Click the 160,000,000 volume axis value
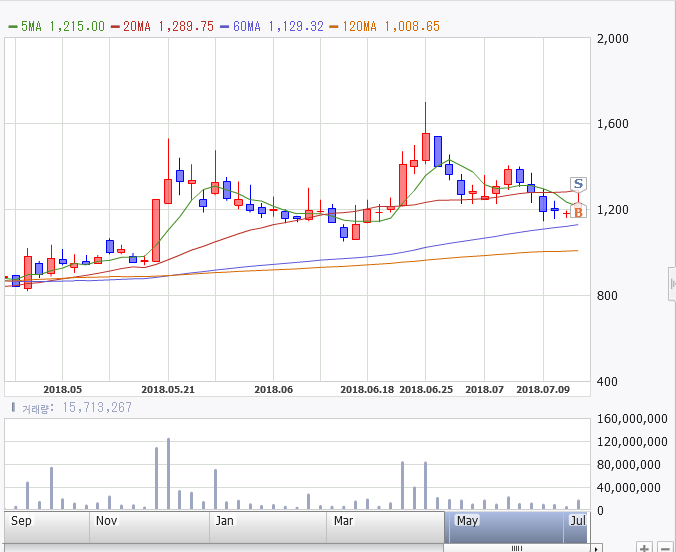Image resolution: width=676 pixels, height=552 pixels. (632, 419)
